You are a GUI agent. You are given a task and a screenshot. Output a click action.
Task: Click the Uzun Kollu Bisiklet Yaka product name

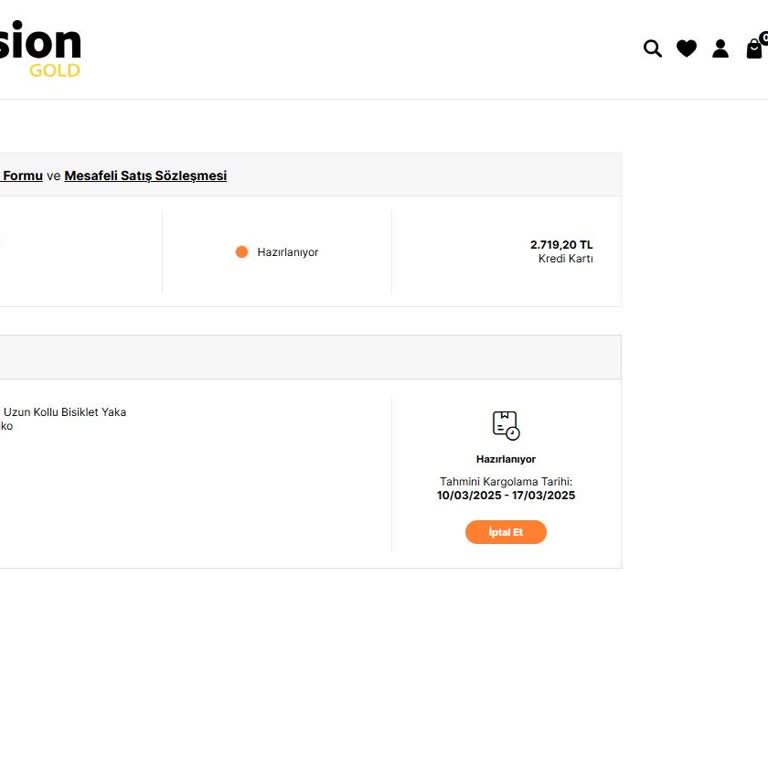point(65,412)
